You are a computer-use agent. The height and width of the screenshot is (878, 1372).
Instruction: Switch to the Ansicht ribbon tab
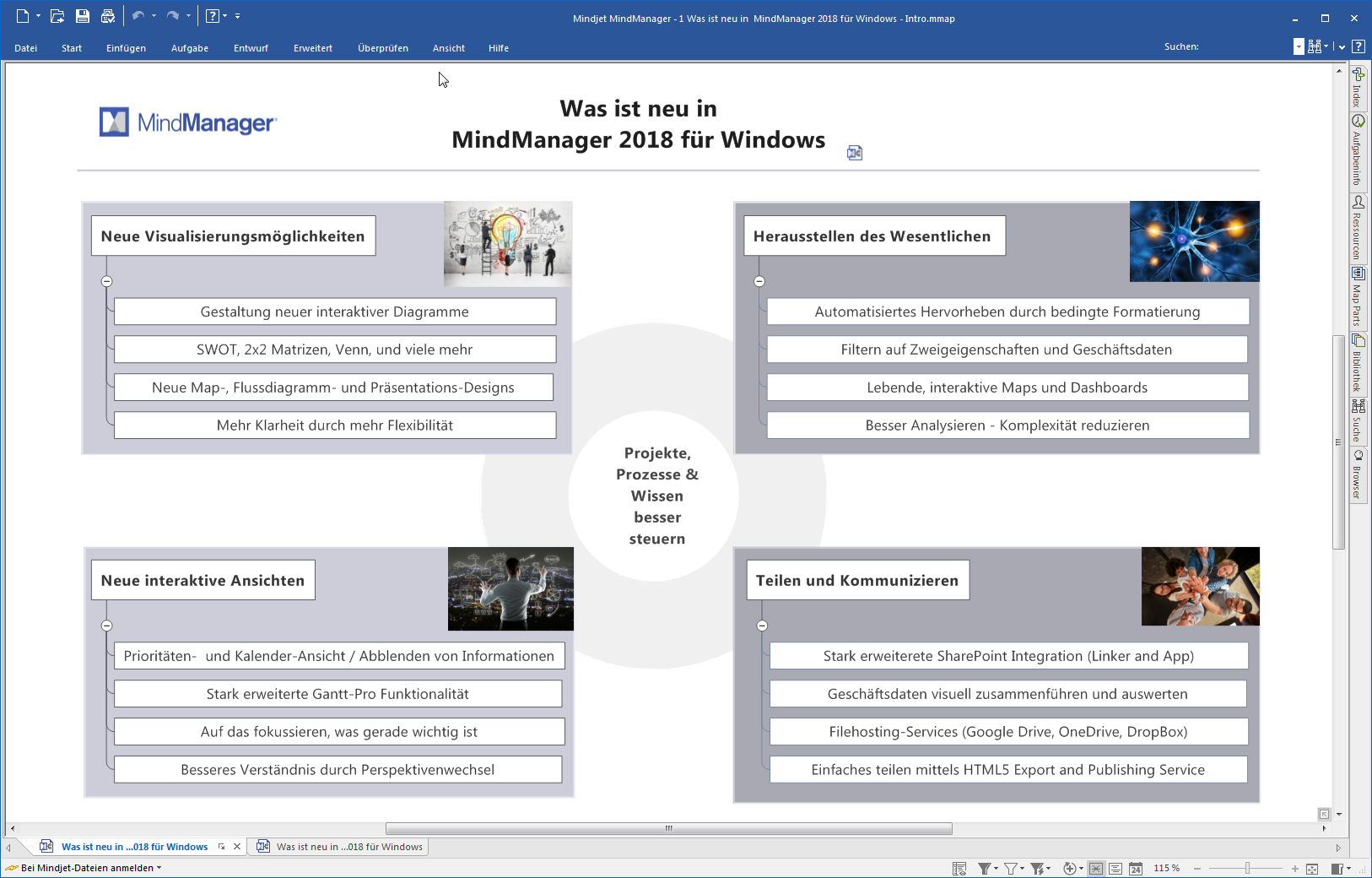coord(448,48)
